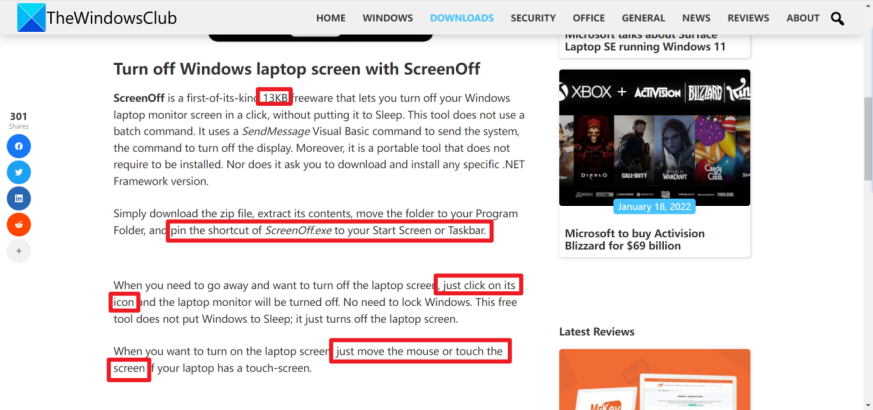
Task: Share article on Facebook
Action: pyautogui.click(x=19, y=146)
